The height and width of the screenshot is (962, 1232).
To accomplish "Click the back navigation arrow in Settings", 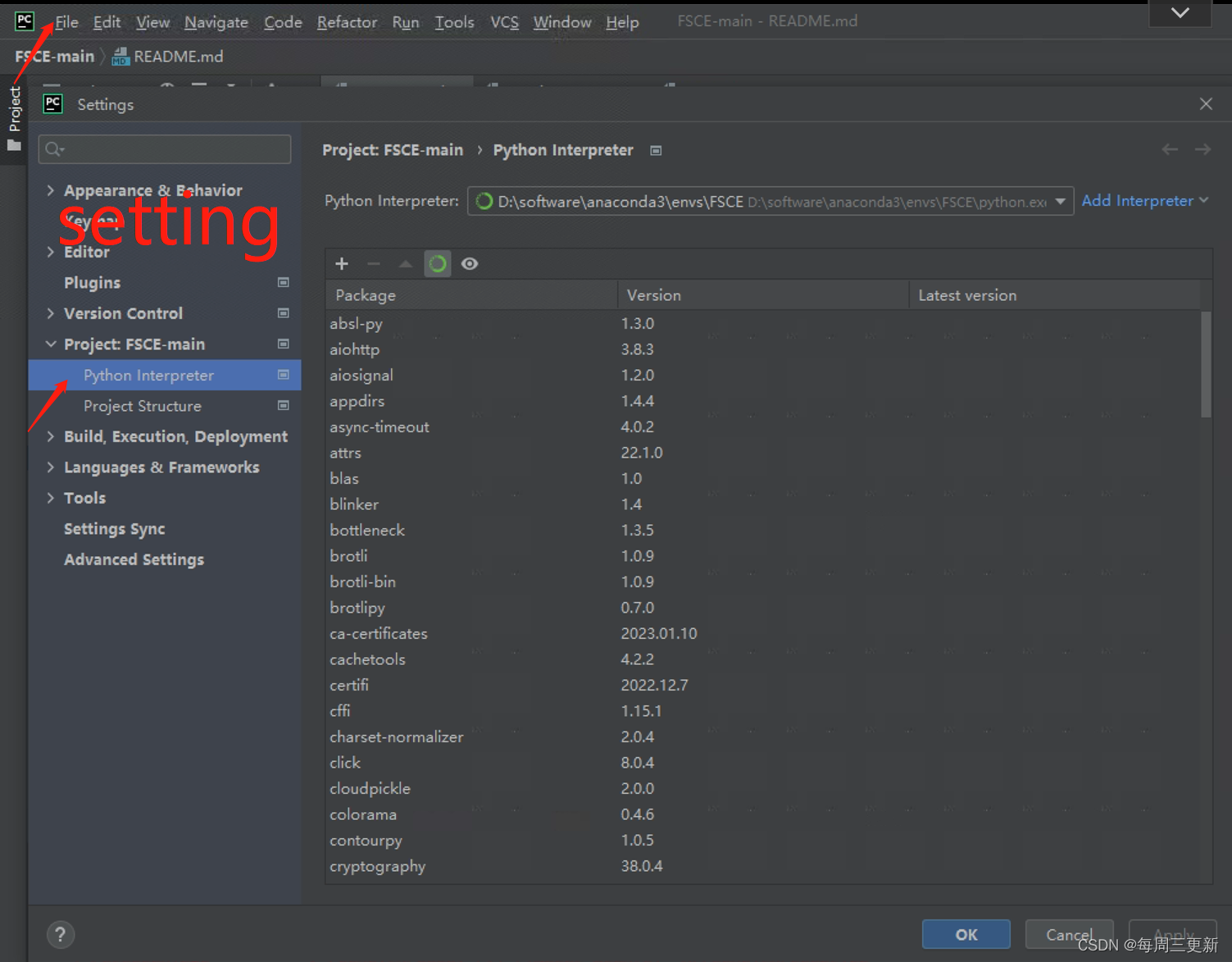I will (x=1170, y=149).
